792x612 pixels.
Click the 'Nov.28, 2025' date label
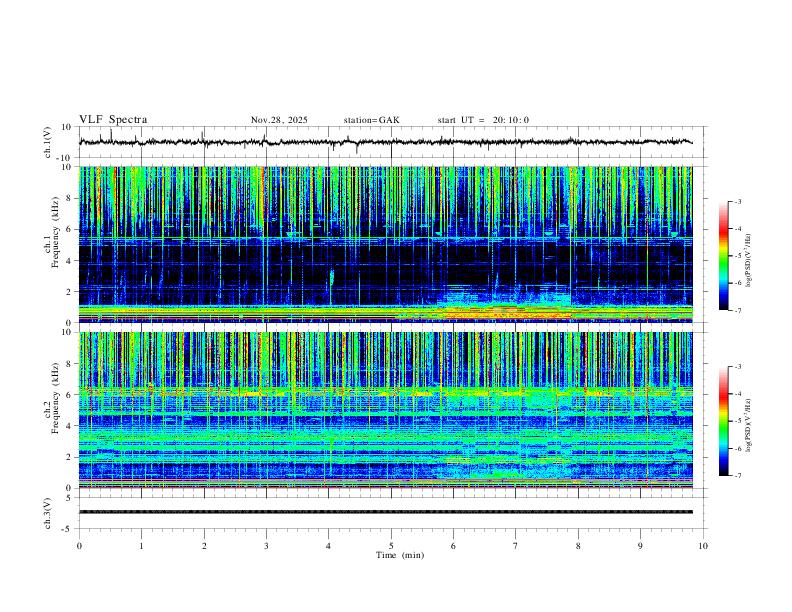point(279,120)
